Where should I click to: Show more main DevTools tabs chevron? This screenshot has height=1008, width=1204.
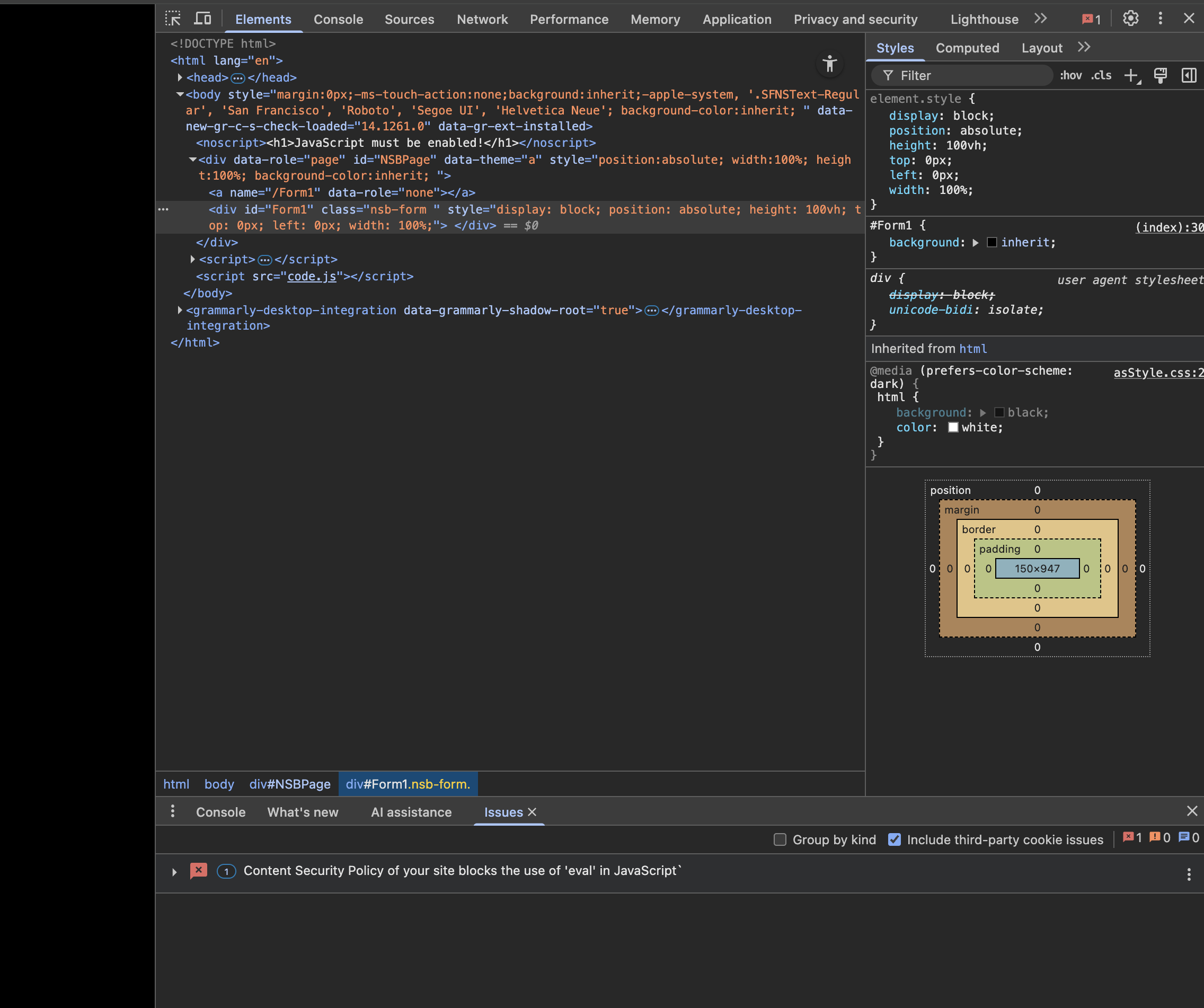coord(1041,19)
